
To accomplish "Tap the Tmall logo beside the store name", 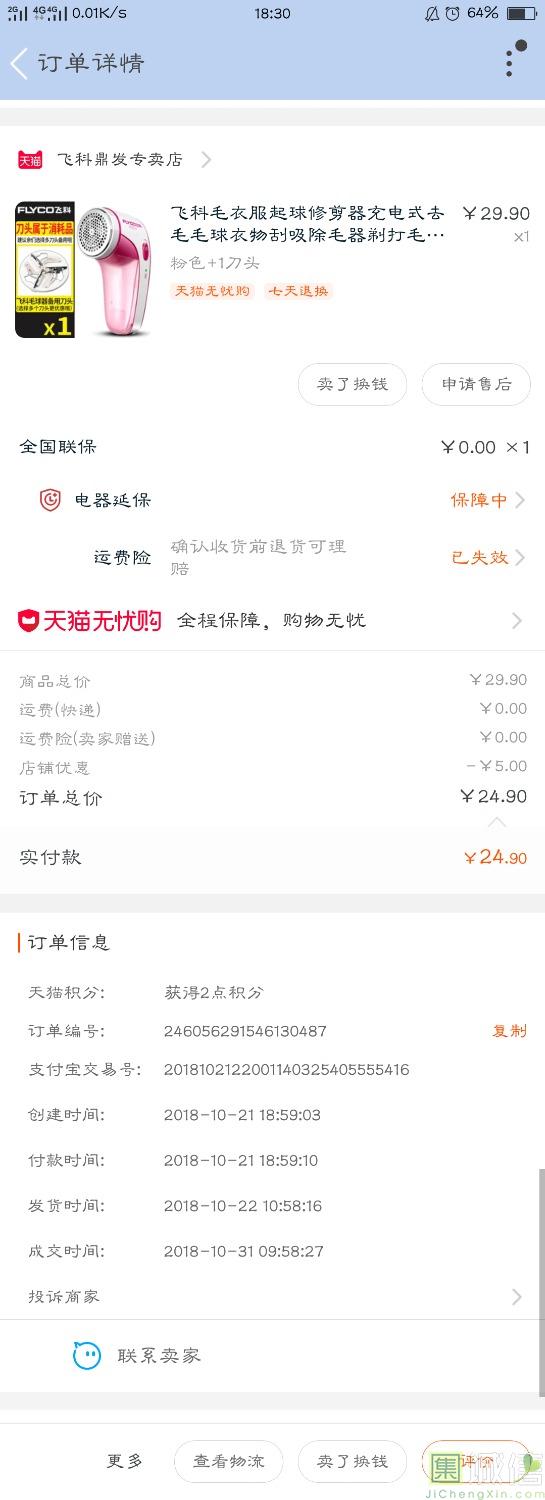I will 30,159.
